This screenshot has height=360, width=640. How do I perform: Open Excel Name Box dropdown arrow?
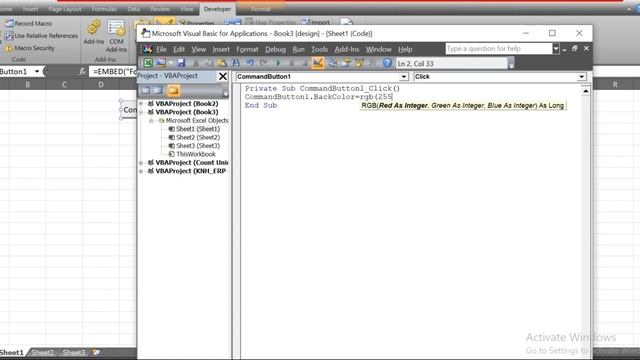click(x=37, y=71)
